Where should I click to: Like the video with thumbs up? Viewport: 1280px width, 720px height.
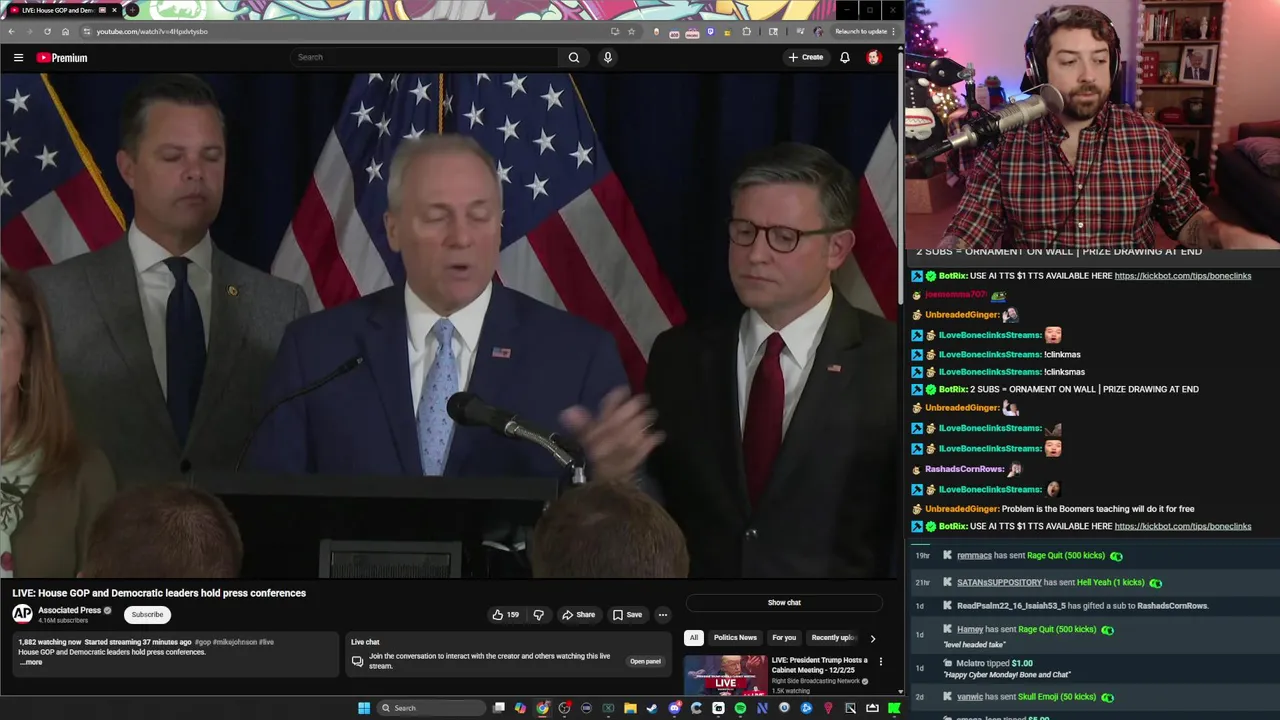pyautogui.click(x=505, y=615)
